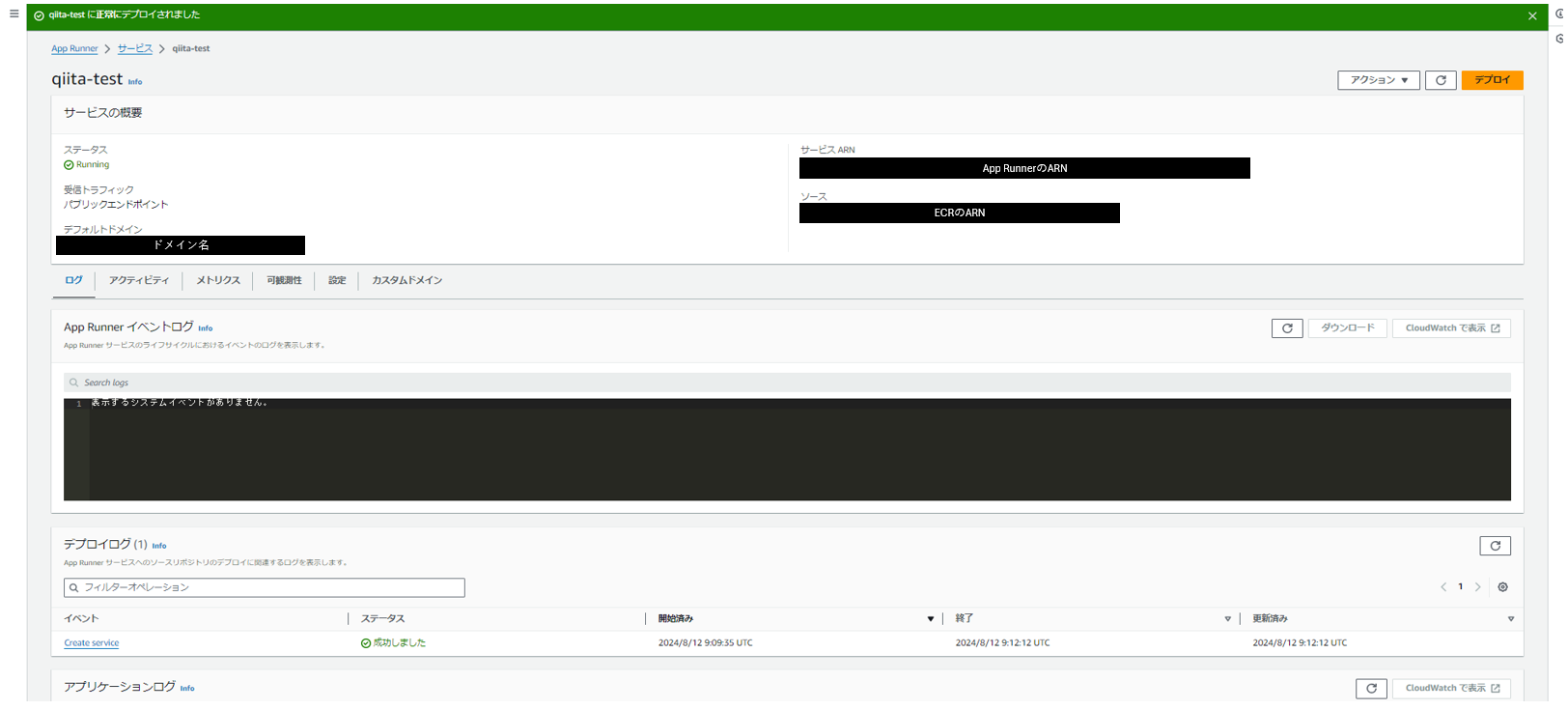1568x710 pixels.
Task: Click Info link next to App Runner event log
Action: pyautogui.click(x=206, y=328)
